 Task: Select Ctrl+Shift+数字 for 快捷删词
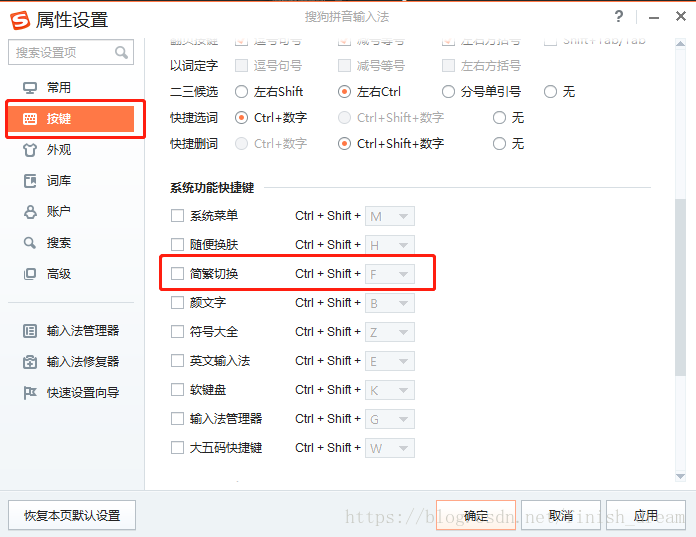coord(344,144)
